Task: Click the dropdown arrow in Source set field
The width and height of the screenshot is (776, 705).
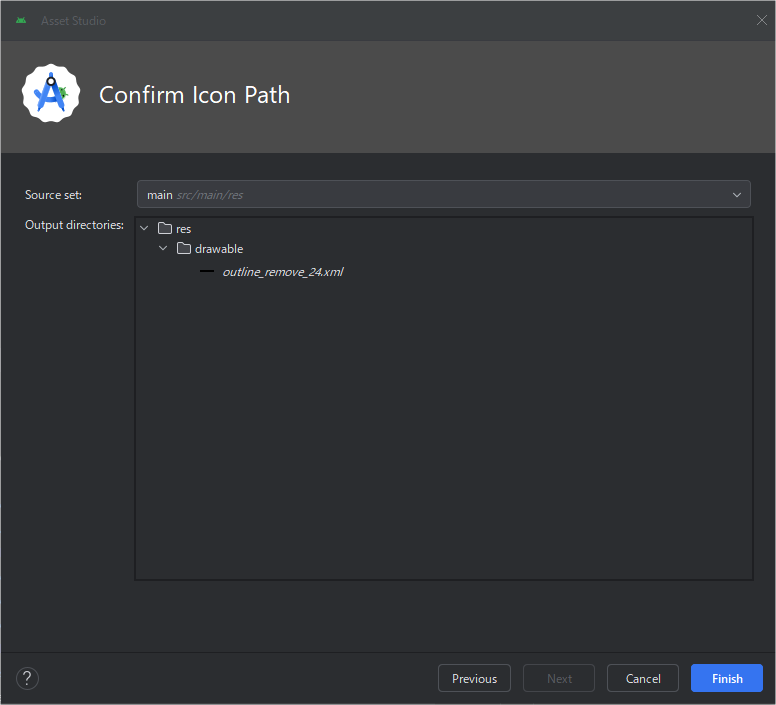Action: coord(736,195)
